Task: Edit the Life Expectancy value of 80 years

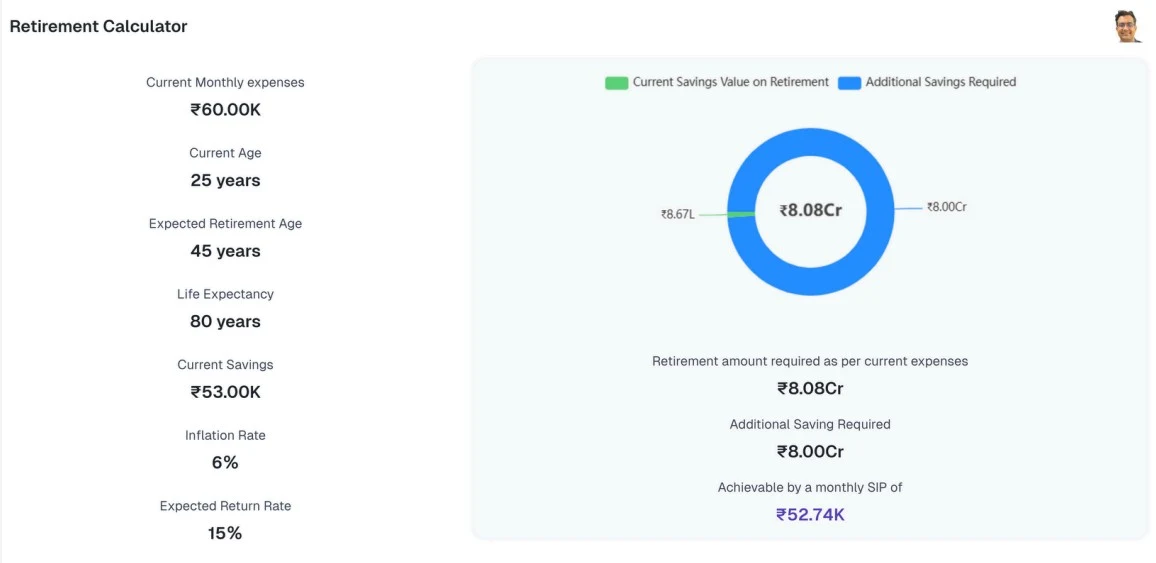Action: tap(225, 322)
